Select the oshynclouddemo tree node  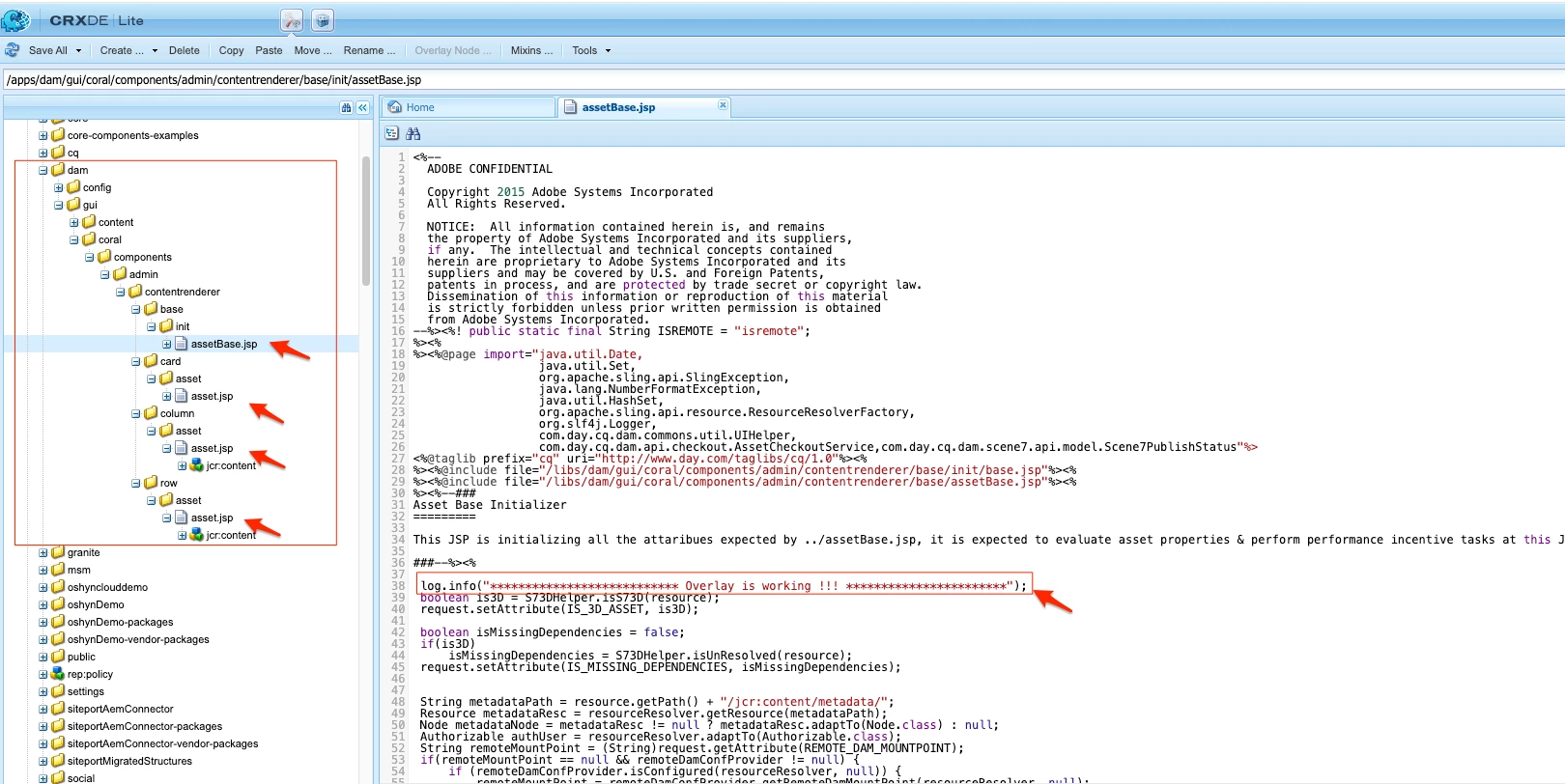(107, 587)
